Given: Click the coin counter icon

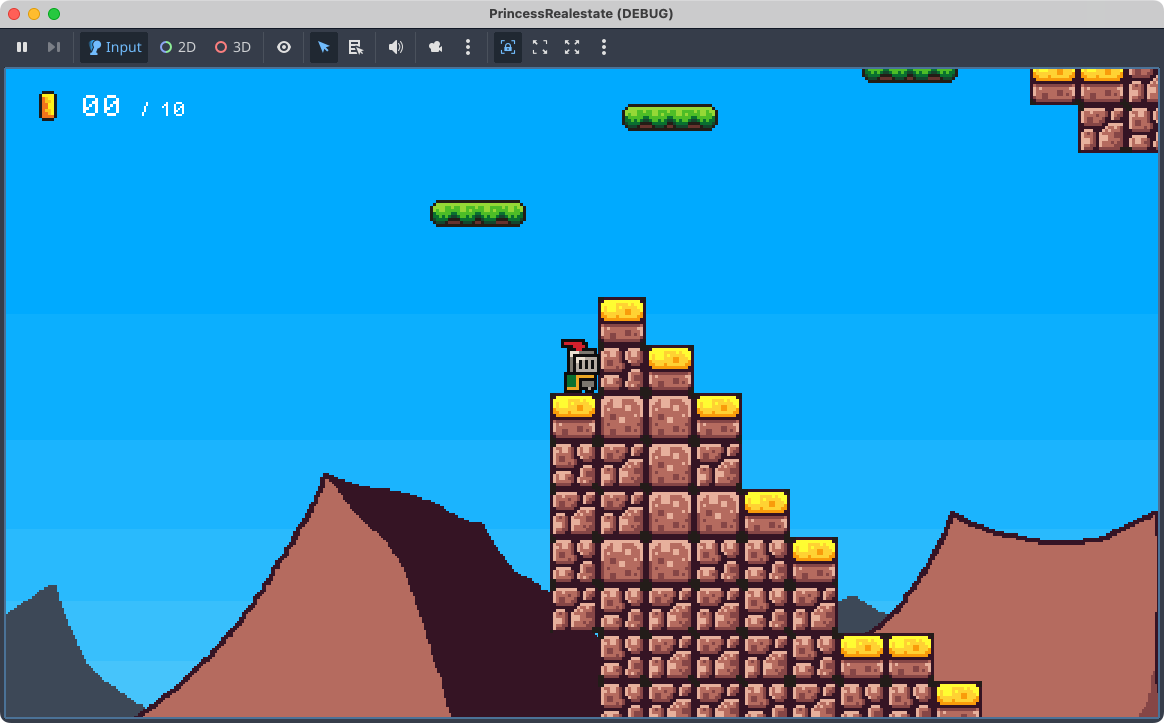Looking at the screenshot, I should click(47, 106).
